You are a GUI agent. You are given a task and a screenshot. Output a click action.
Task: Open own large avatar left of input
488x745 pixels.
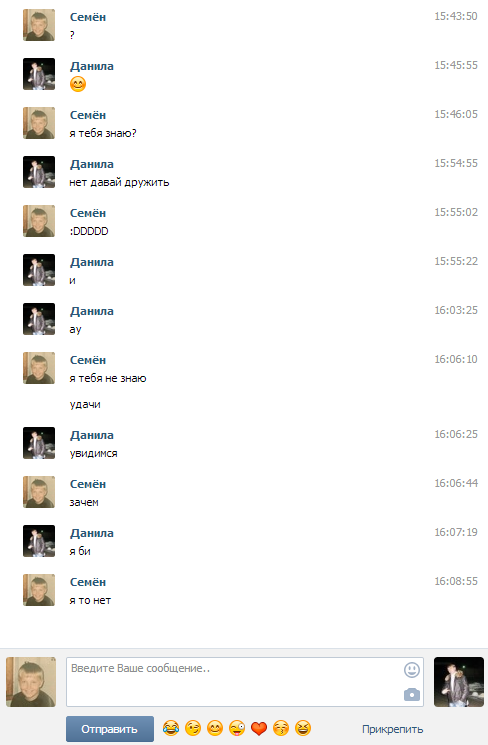click(x=31, y=682)
